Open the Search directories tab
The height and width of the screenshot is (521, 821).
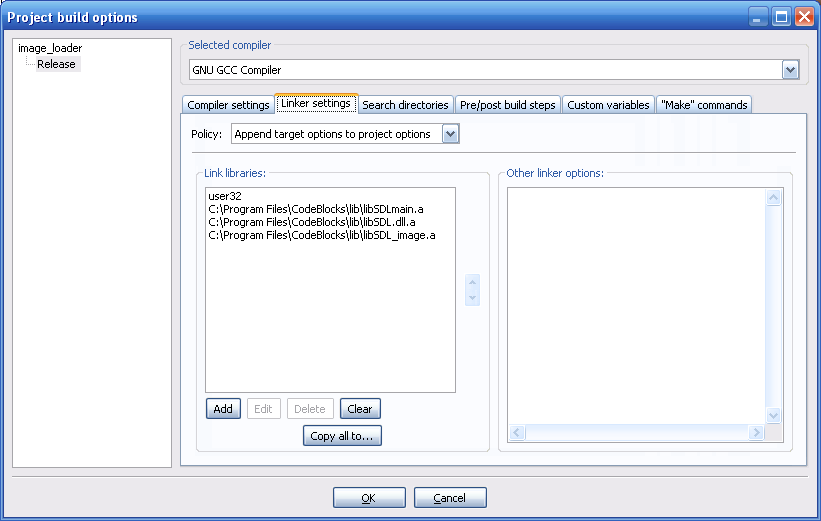point(405,105)
